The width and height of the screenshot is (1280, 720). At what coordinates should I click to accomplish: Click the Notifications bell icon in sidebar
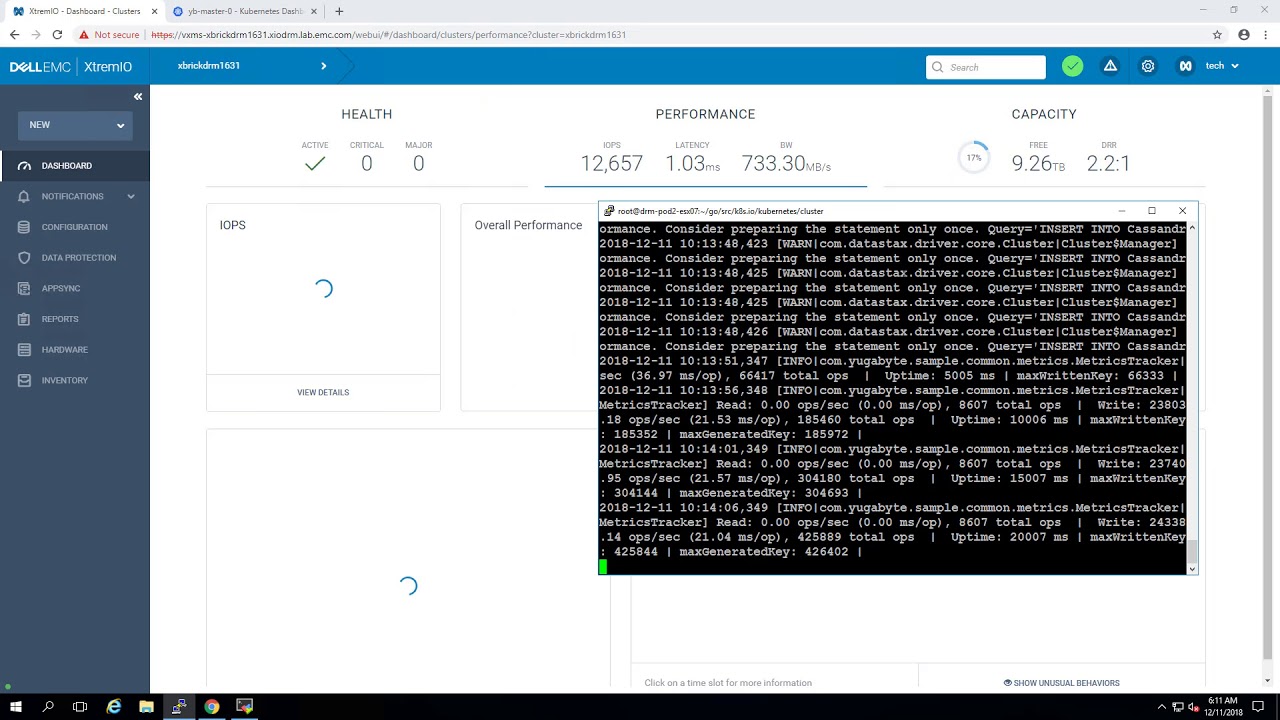[24, 196]
